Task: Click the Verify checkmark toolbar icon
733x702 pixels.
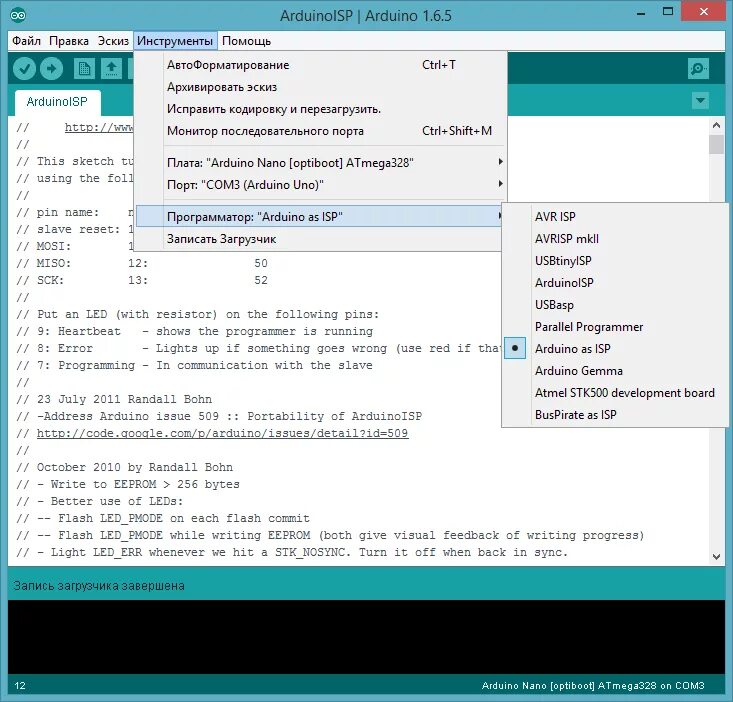Action: tap(24, 69)
